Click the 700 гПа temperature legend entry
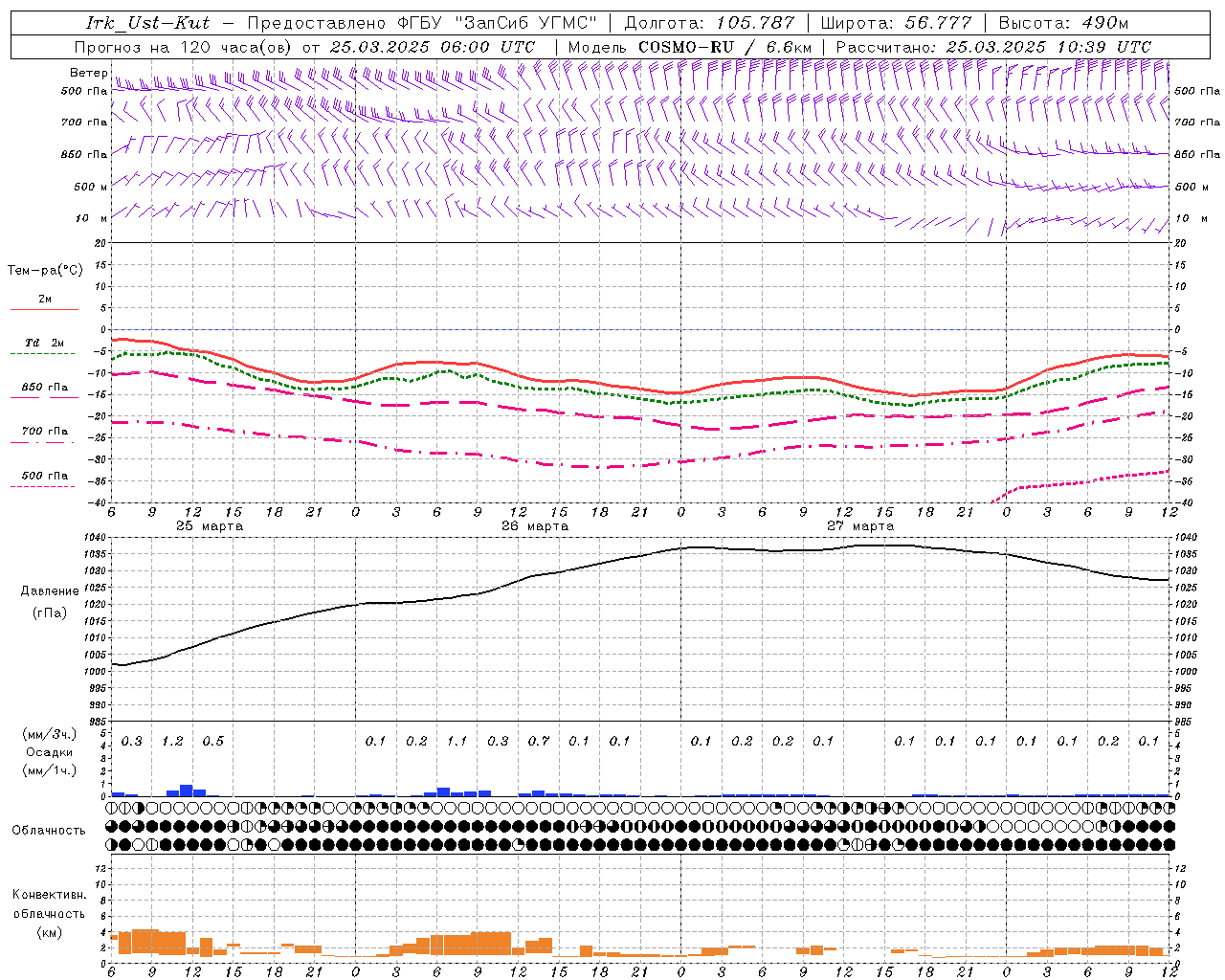 (45, 432)
